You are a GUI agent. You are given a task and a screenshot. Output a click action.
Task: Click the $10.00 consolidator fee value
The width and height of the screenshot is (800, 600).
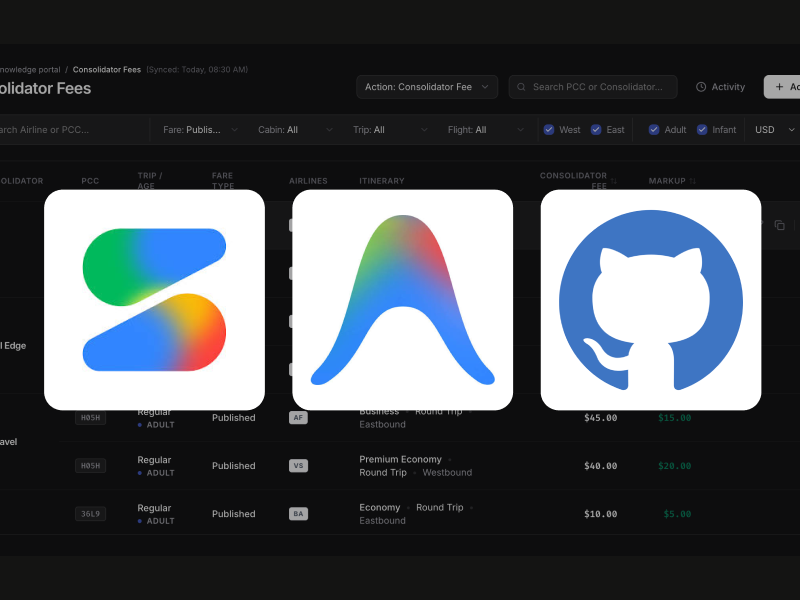coord(601,514)
